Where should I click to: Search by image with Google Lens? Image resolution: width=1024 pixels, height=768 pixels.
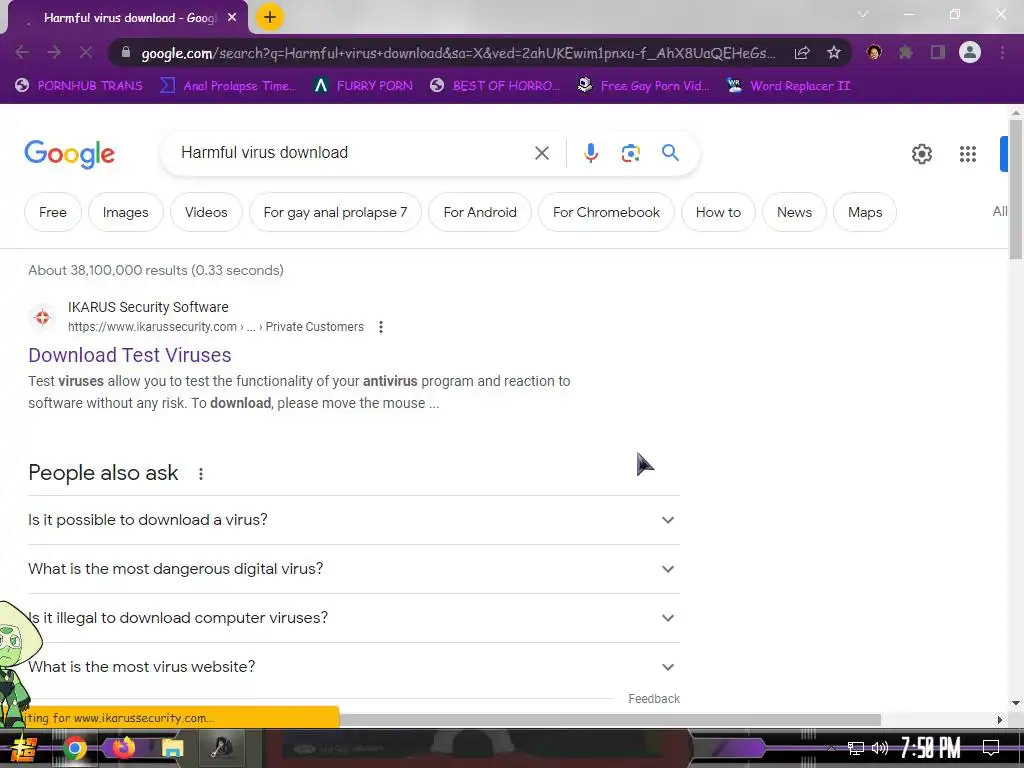click(x=630, y=153)
